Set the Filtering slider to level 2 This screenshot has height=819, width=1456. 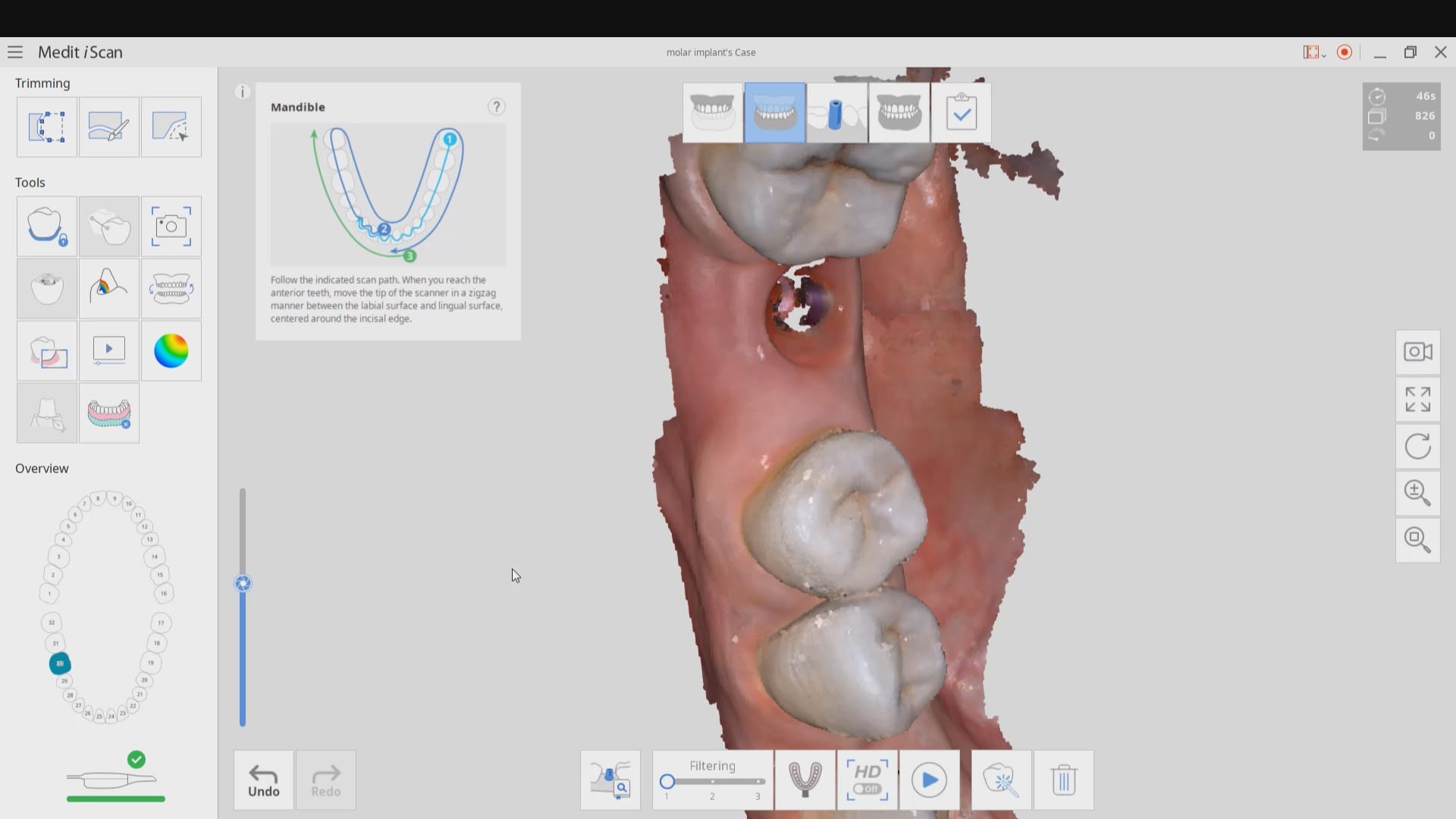point(713,781)
